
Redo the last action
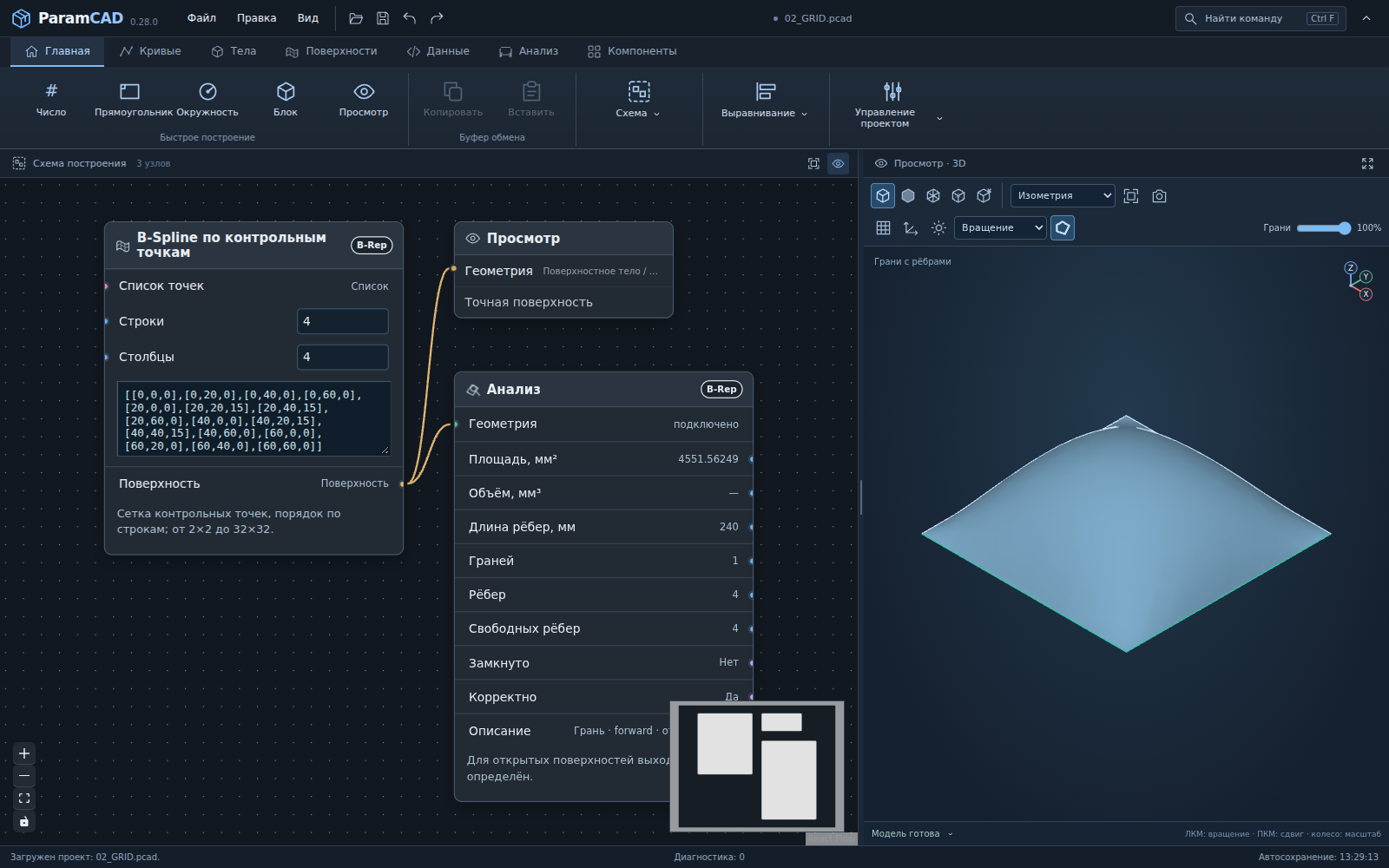click(437, 18)
